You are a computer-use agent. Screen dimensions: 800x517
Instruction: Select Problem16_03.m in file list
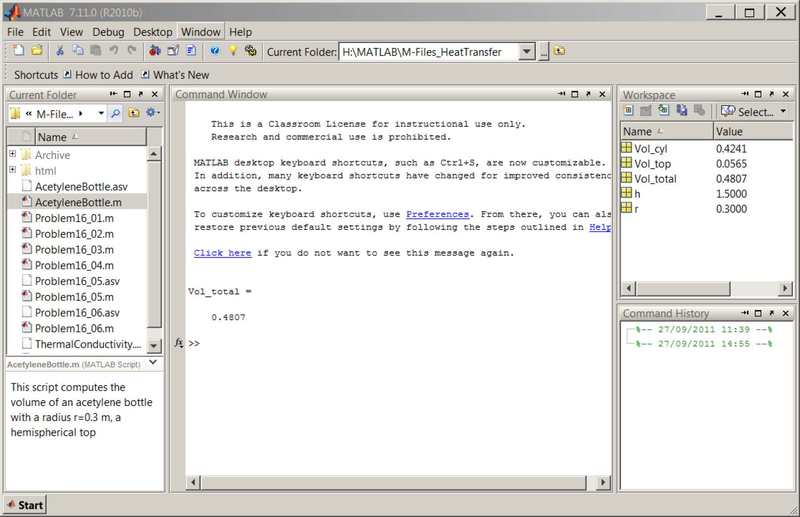pos(74,250)
